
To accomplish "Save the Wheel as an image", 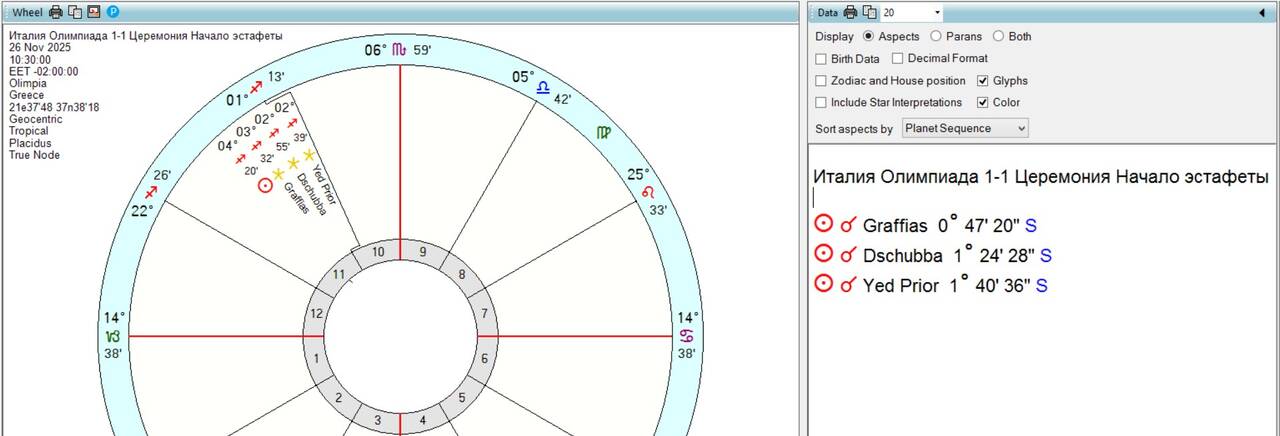I will [94, 12].
